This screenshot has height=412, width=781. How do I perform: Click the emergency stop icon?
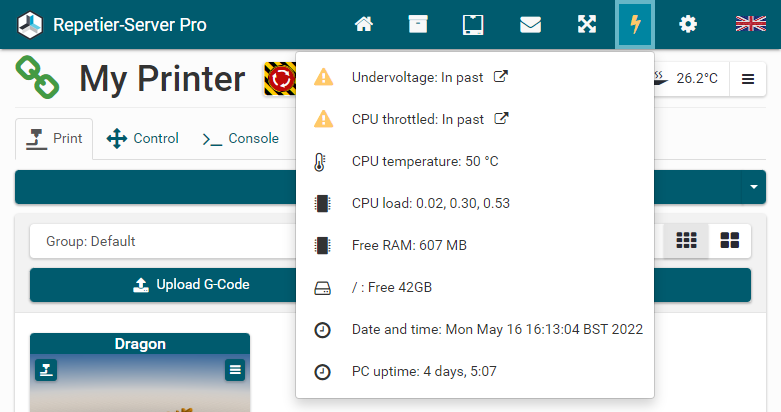tap(279, 78)
